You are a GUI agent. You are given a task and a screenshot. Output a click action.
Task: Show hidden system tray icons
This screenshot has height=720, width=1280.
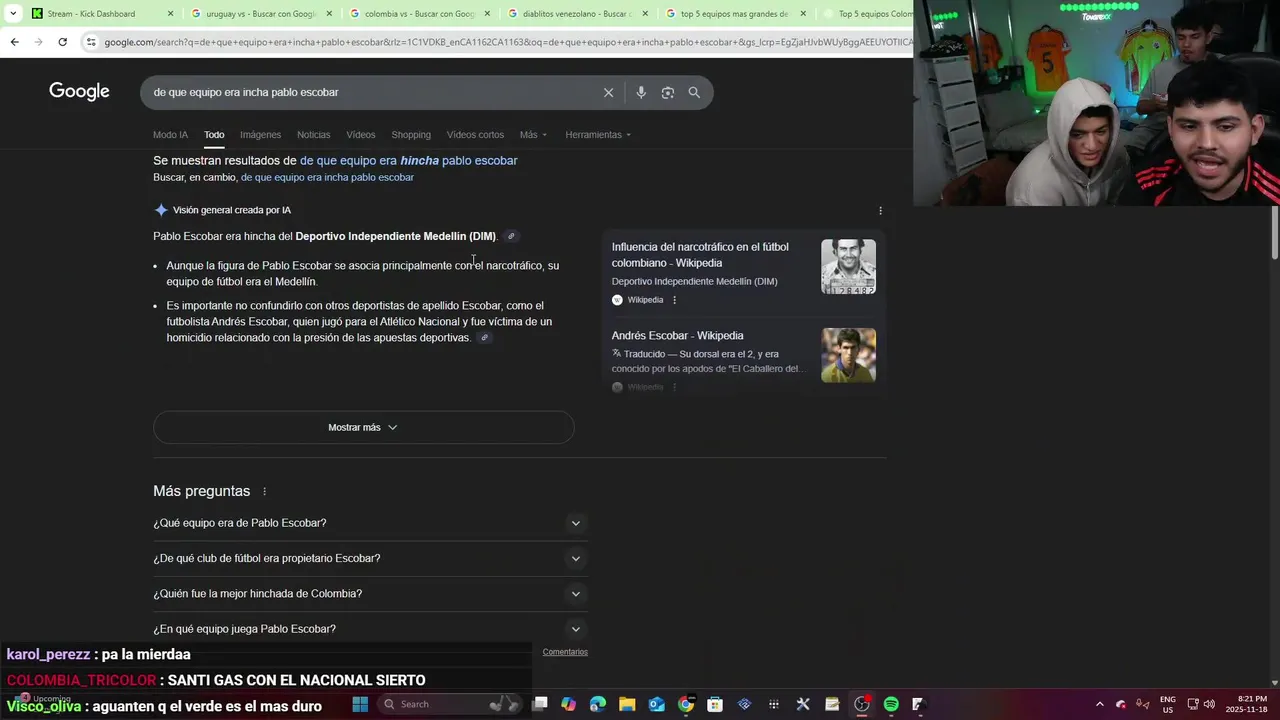click(x=1100, y=704)
